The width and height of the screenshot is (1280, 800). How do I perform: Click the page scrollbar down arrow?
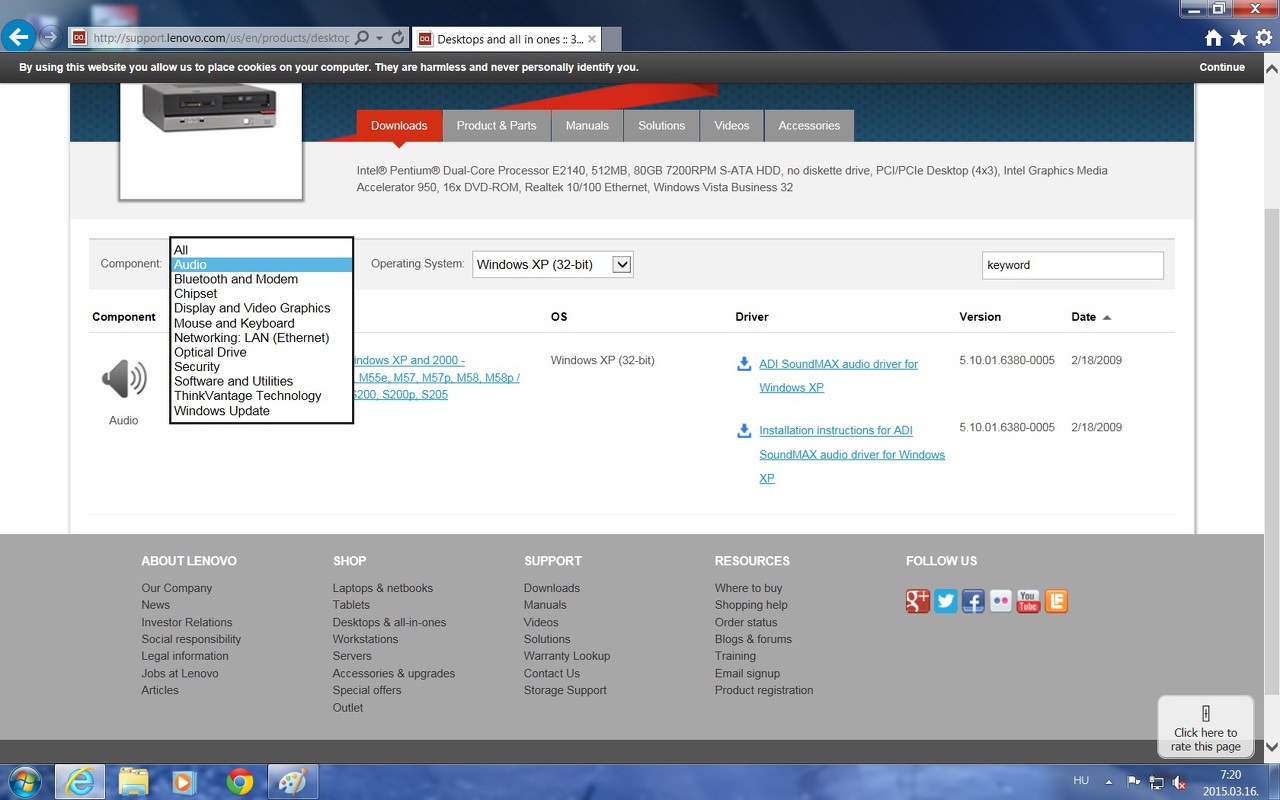point(1272,747)
